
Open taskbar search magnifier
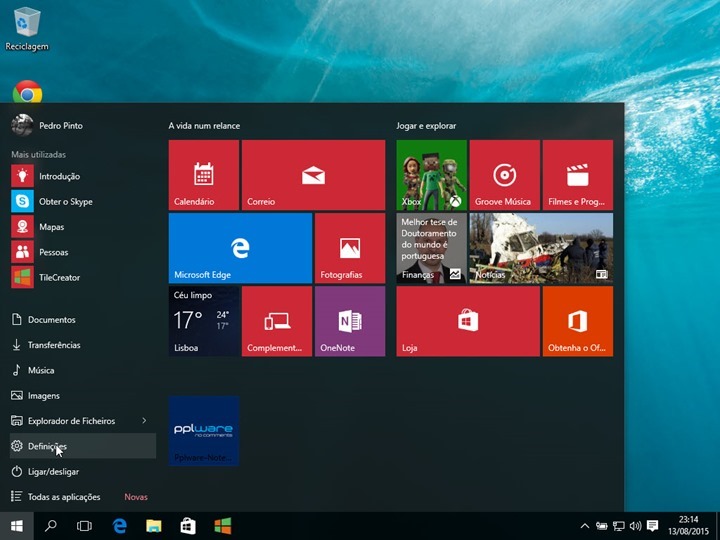51,526
